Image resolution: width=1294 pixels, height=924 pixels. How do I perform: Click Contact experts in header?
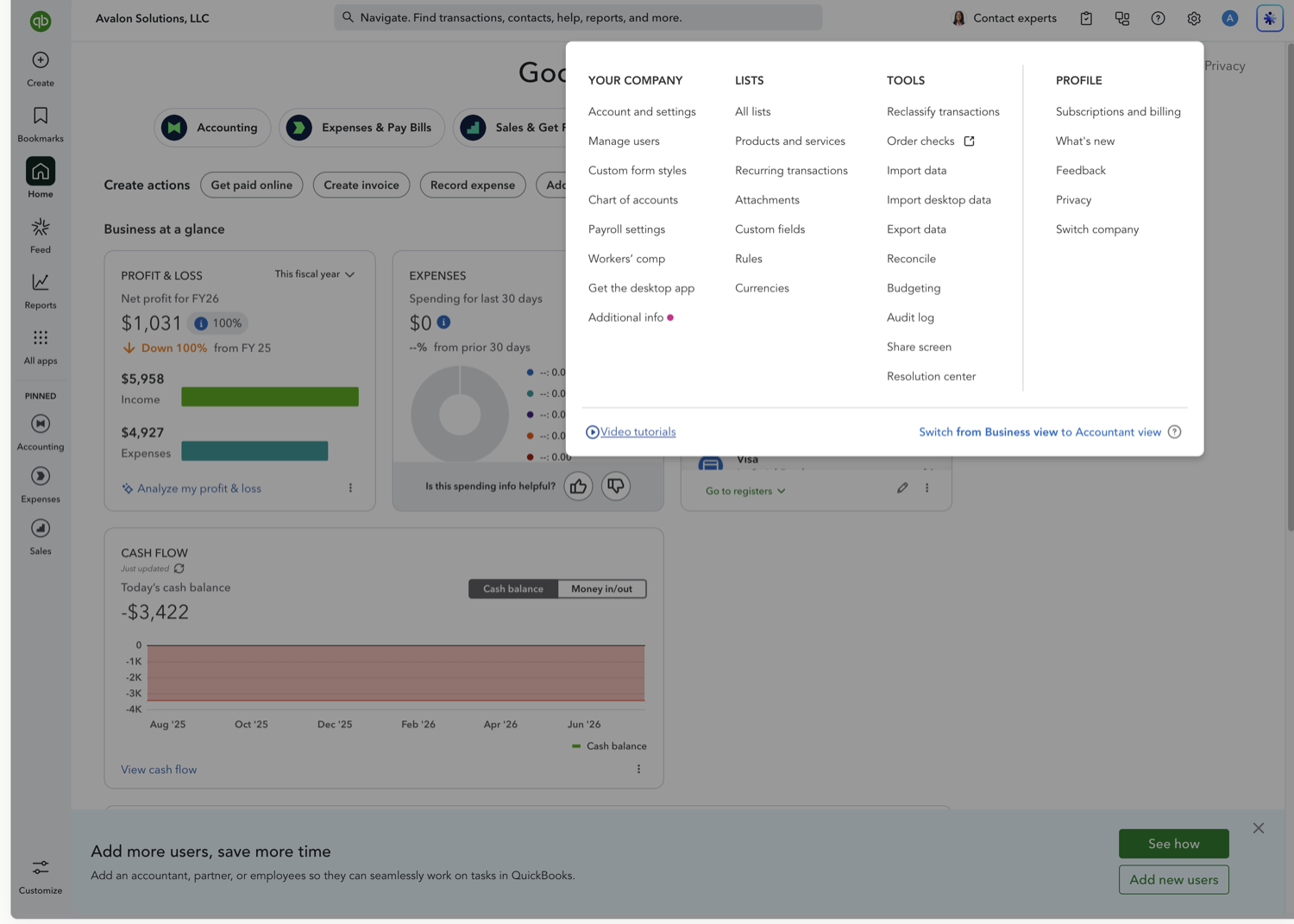coord(1004,18)
